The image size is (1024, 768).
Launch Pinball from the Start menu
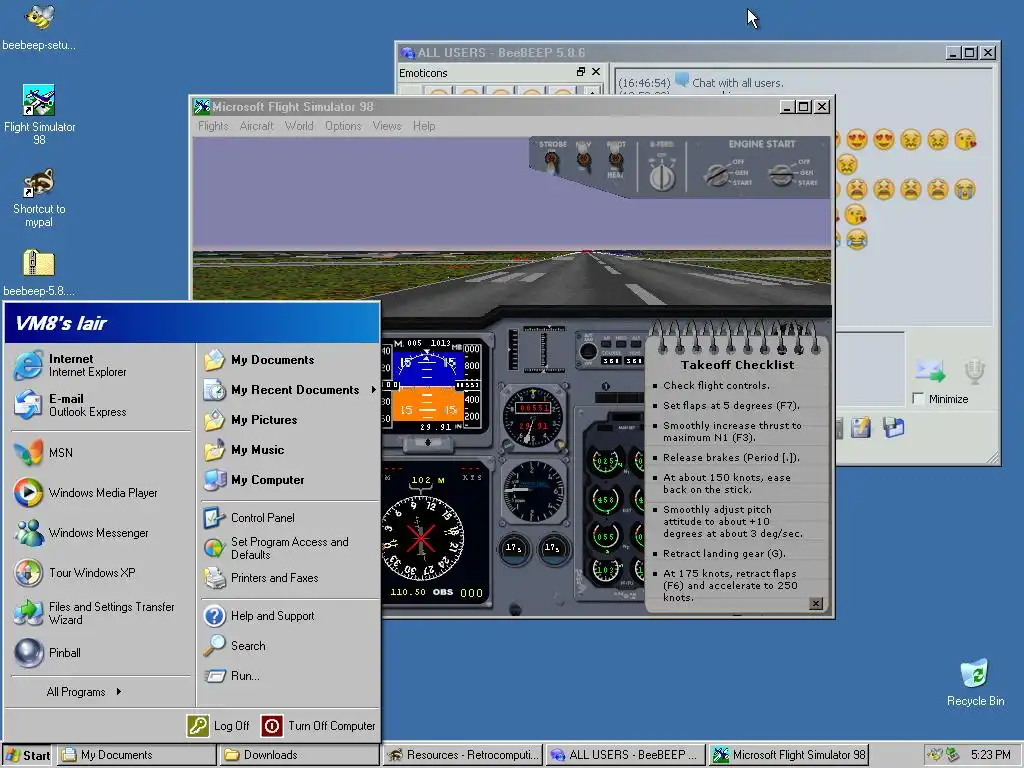(101, 652)
